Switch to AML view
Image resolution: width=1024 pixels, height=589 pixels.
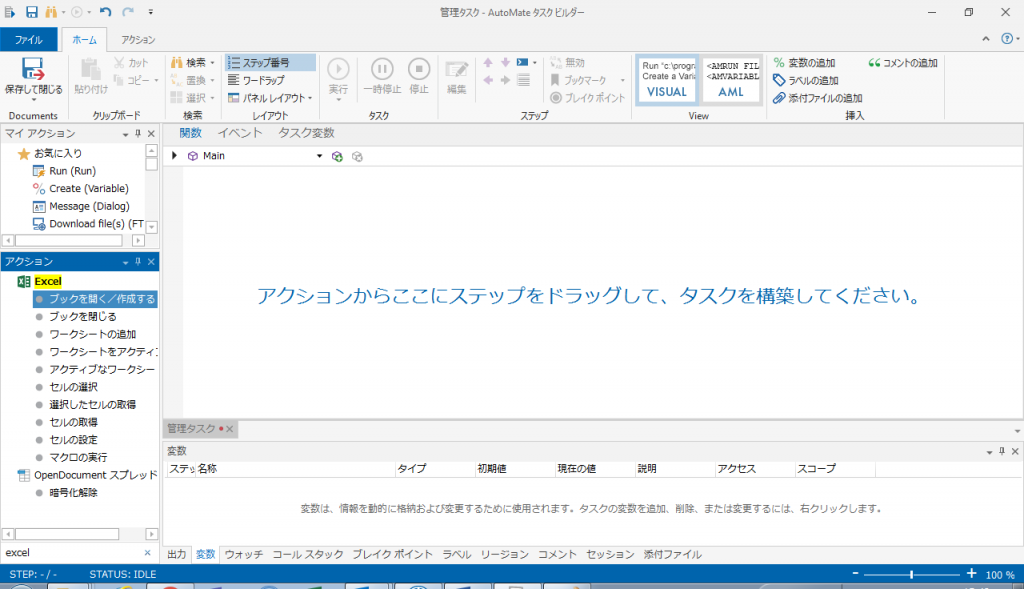point(731,79)
